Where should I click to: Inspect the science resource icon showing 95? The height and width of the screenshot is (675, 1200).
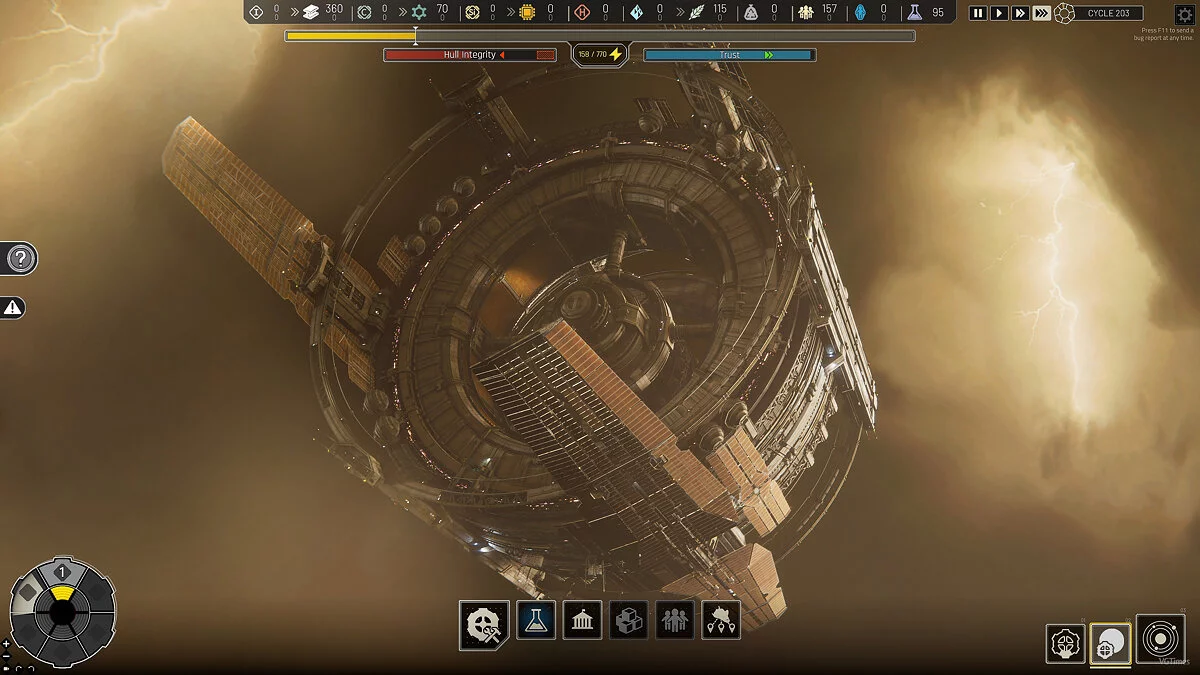[x=917, y=13]
